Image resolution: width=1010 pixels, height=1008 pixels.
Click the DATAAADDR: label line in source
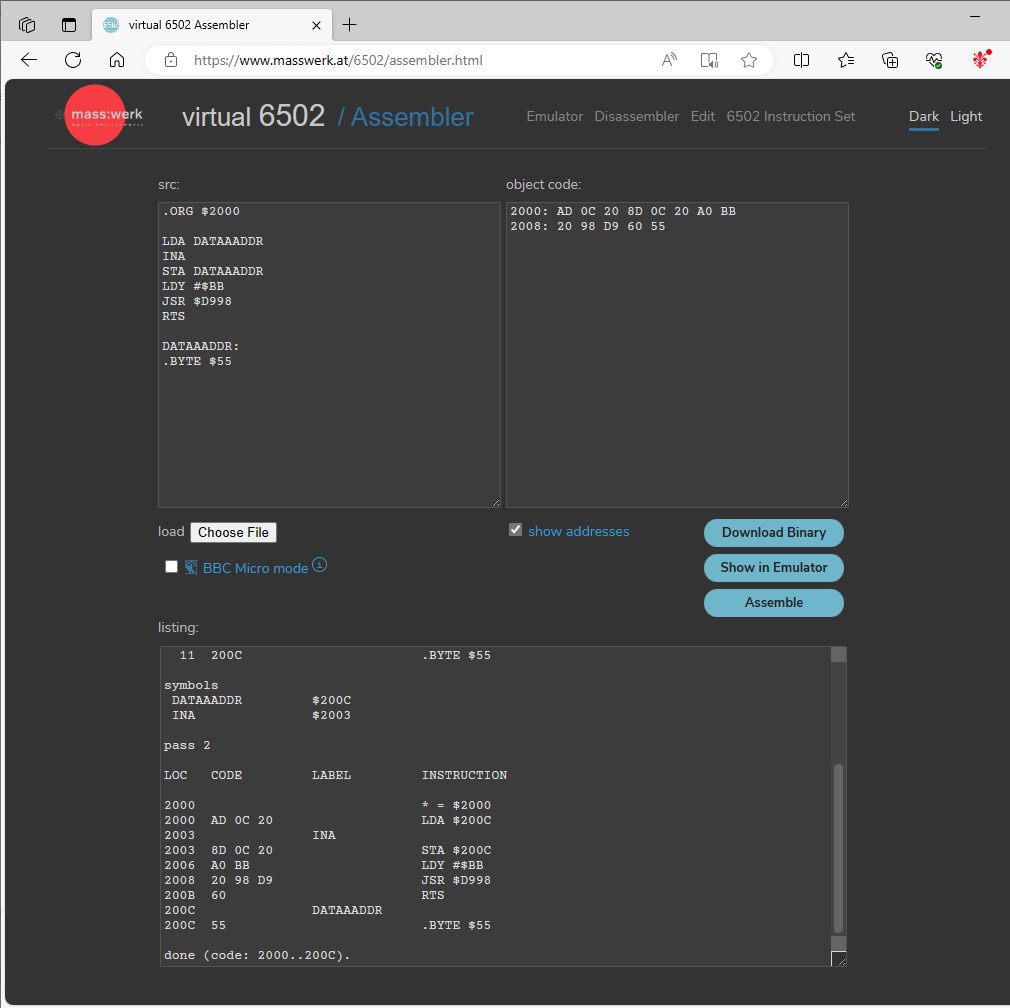click(201, 347)
